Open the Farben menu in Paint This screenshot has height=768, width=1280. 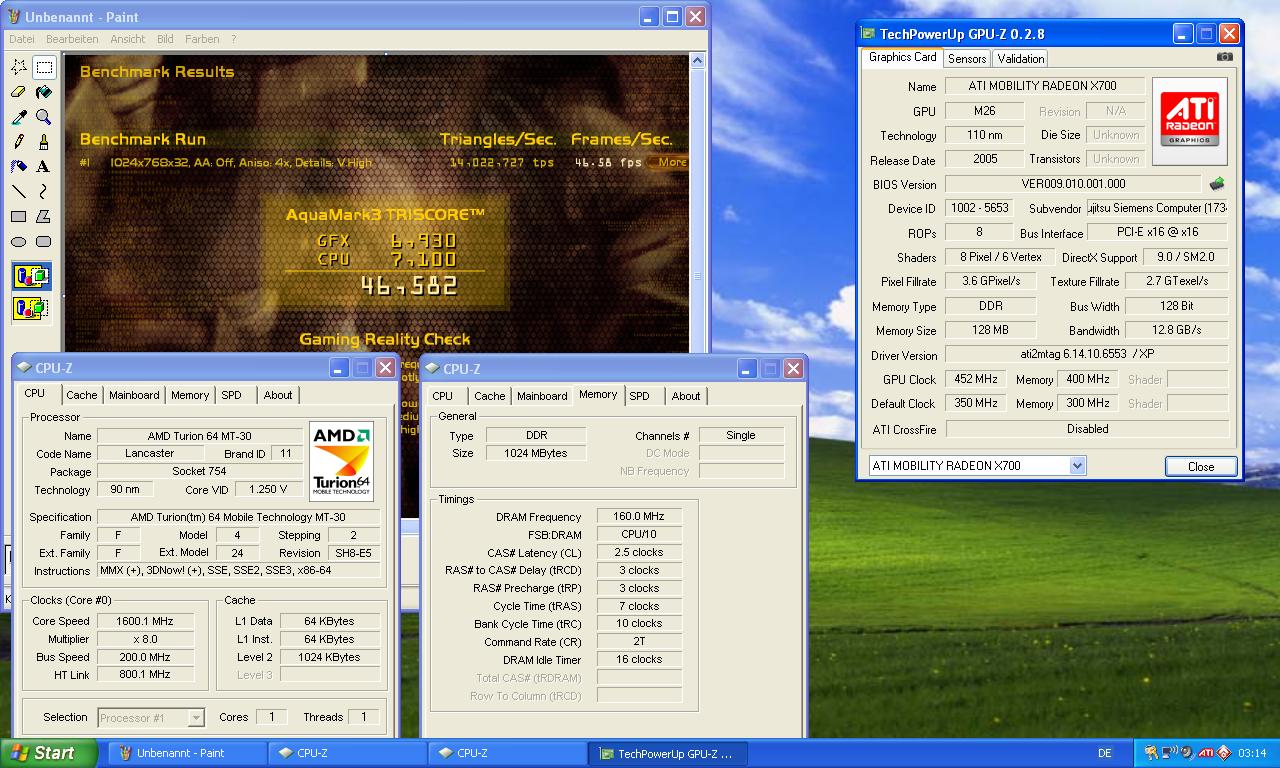202,39
